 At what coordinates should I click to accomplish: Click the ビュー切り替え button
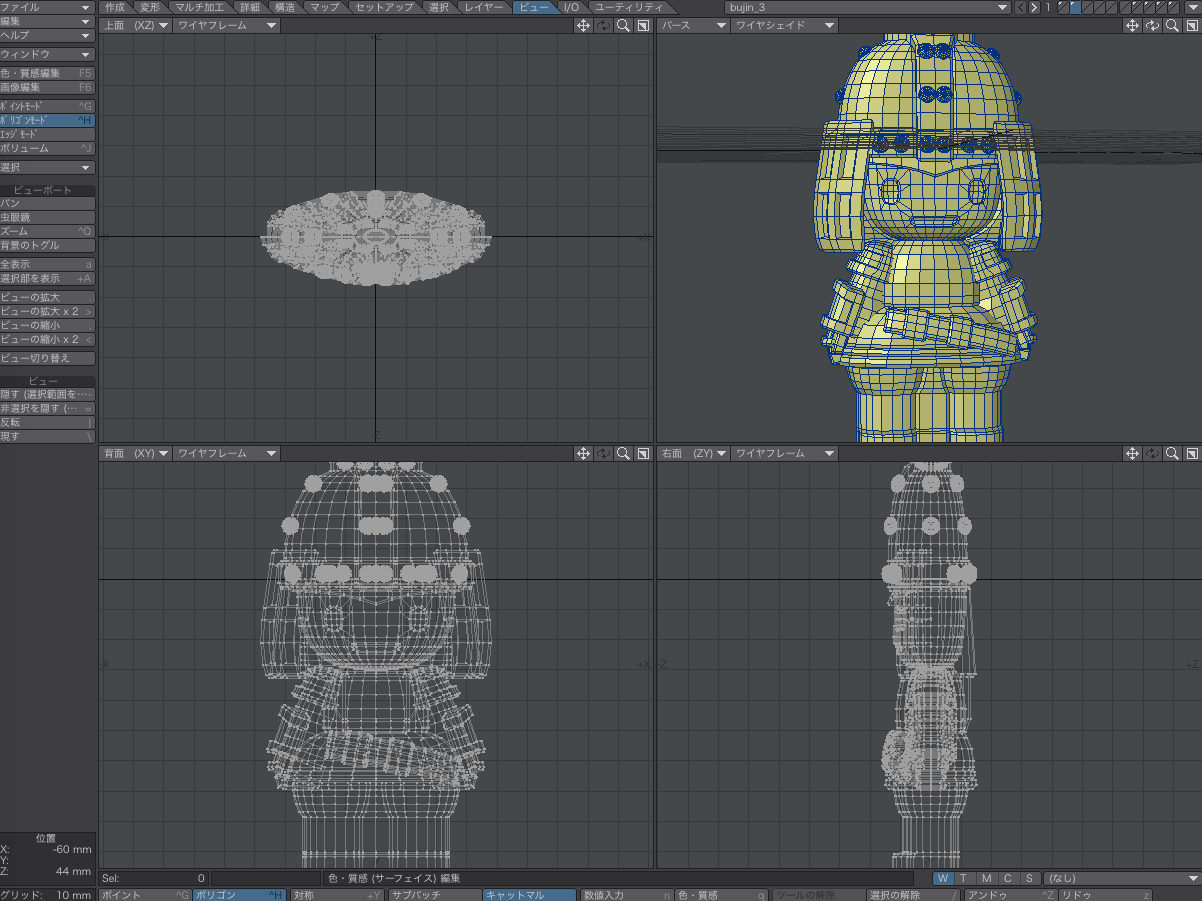(x=48, y=358)
